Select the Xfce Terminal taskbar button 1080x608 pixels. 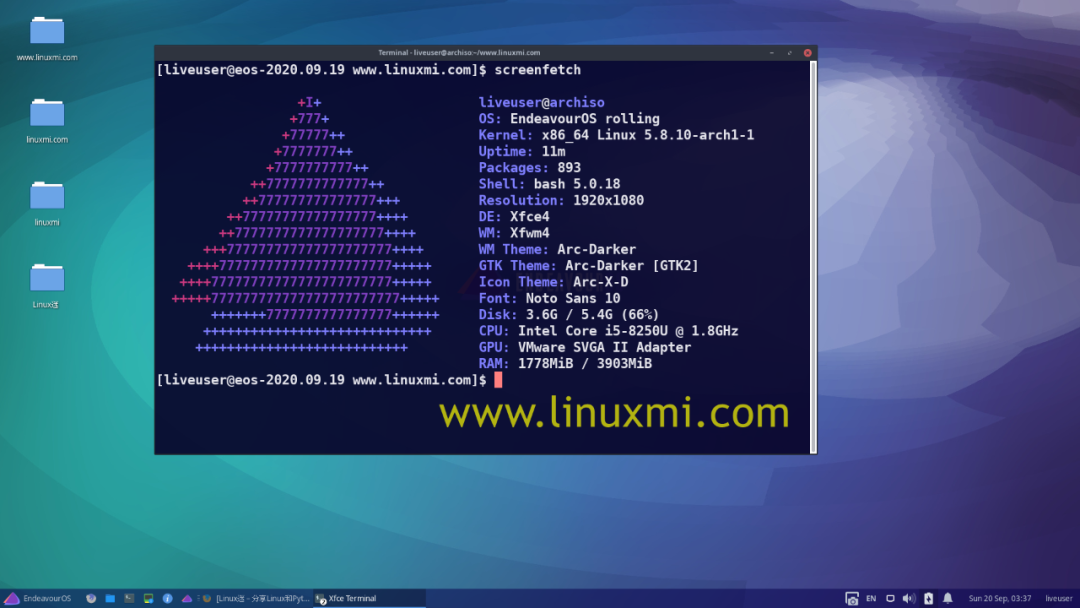coord(369,598)
